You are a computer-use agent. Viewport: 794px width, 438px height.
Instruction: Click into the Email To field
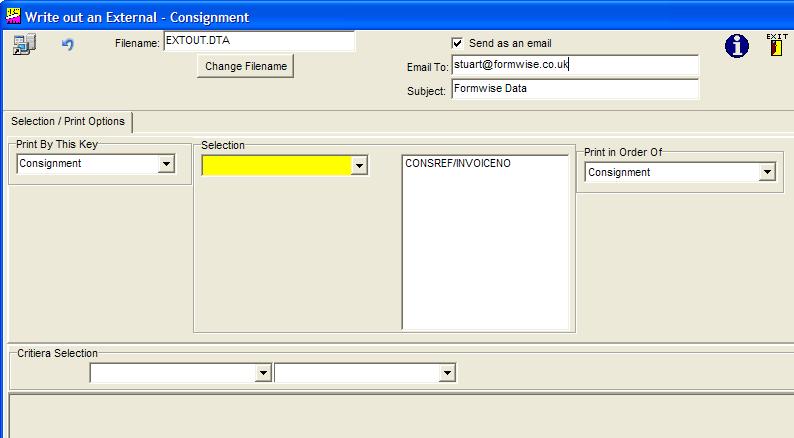coord(573,65)
